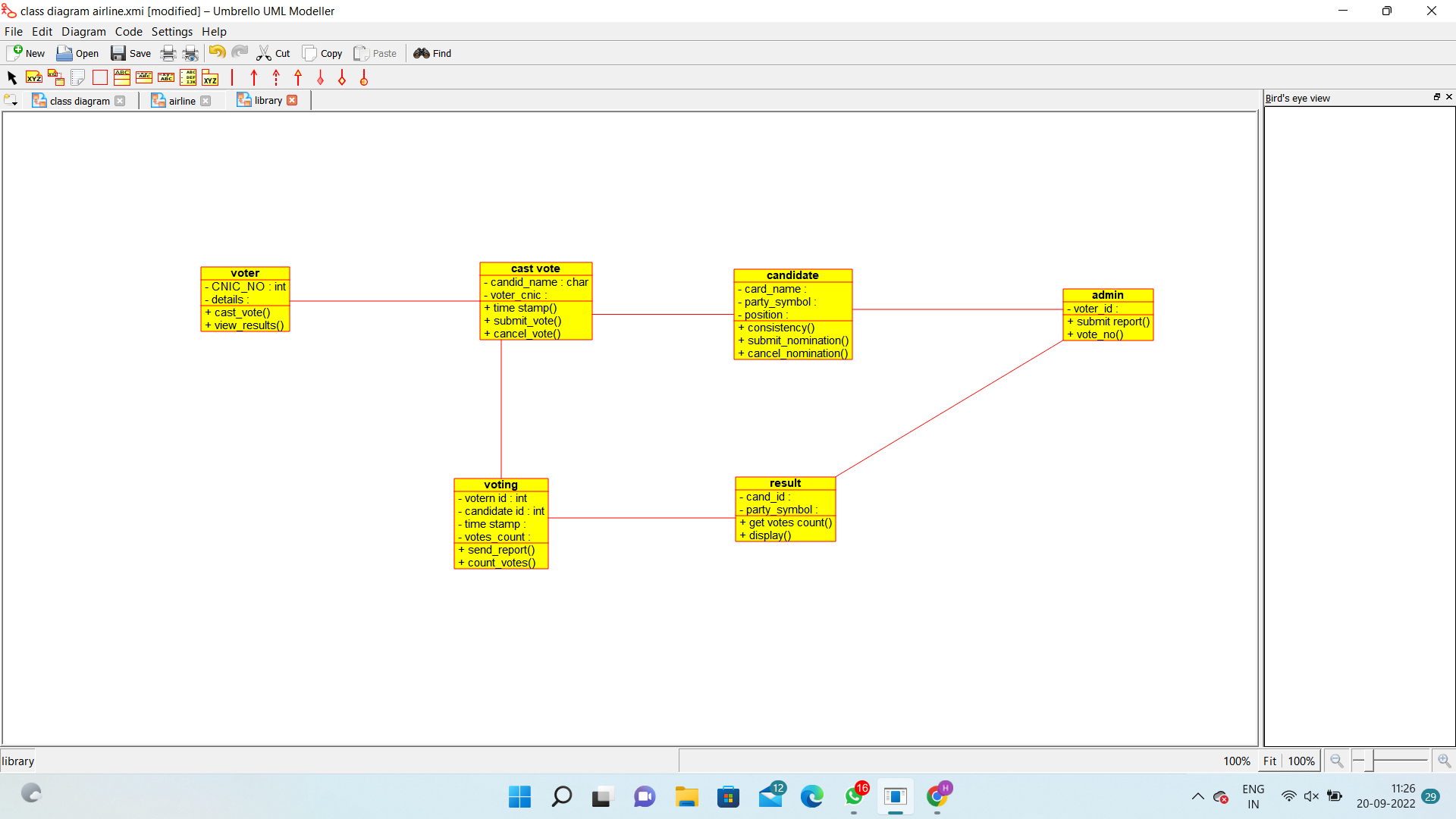The width and height of the screenshot is (1456, 819).
Task: Select the Note tool icon
Action: (x=34, y=77)
